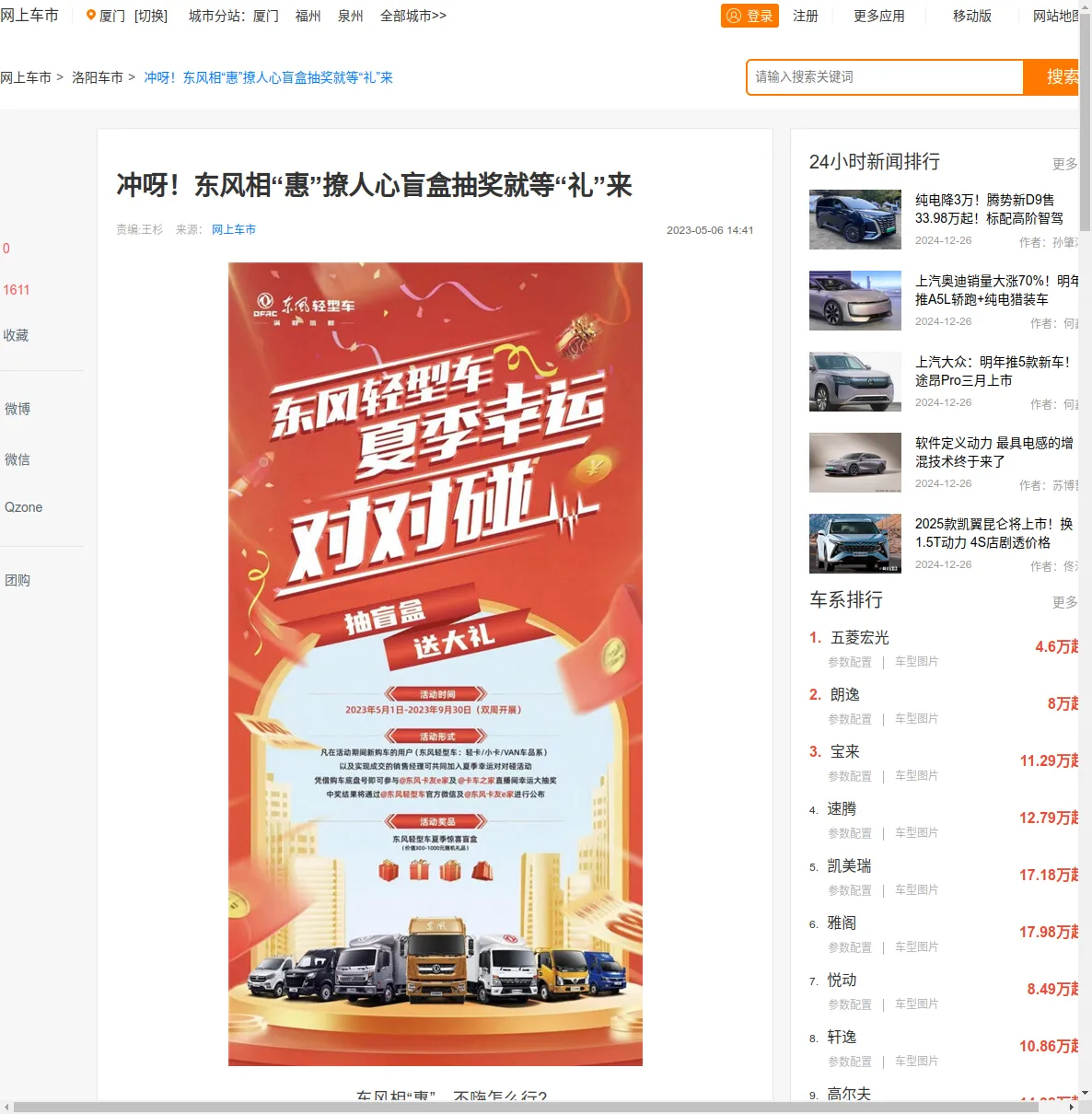Open 车型图片 for 朗逸

tap(917, 719)
